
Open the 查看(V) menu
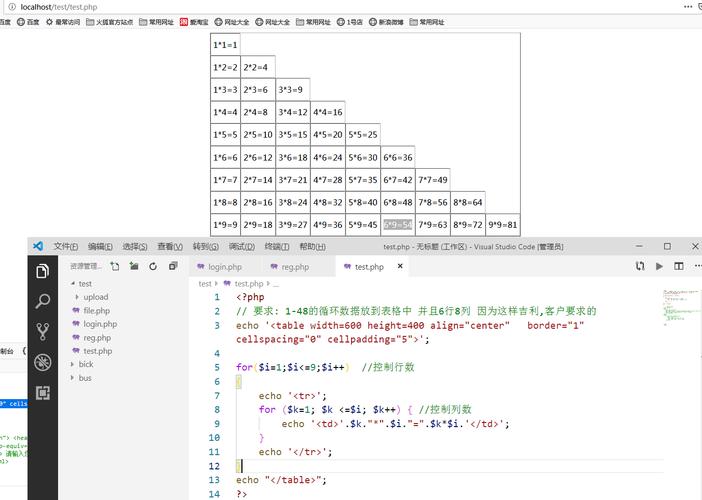point(170,246)
